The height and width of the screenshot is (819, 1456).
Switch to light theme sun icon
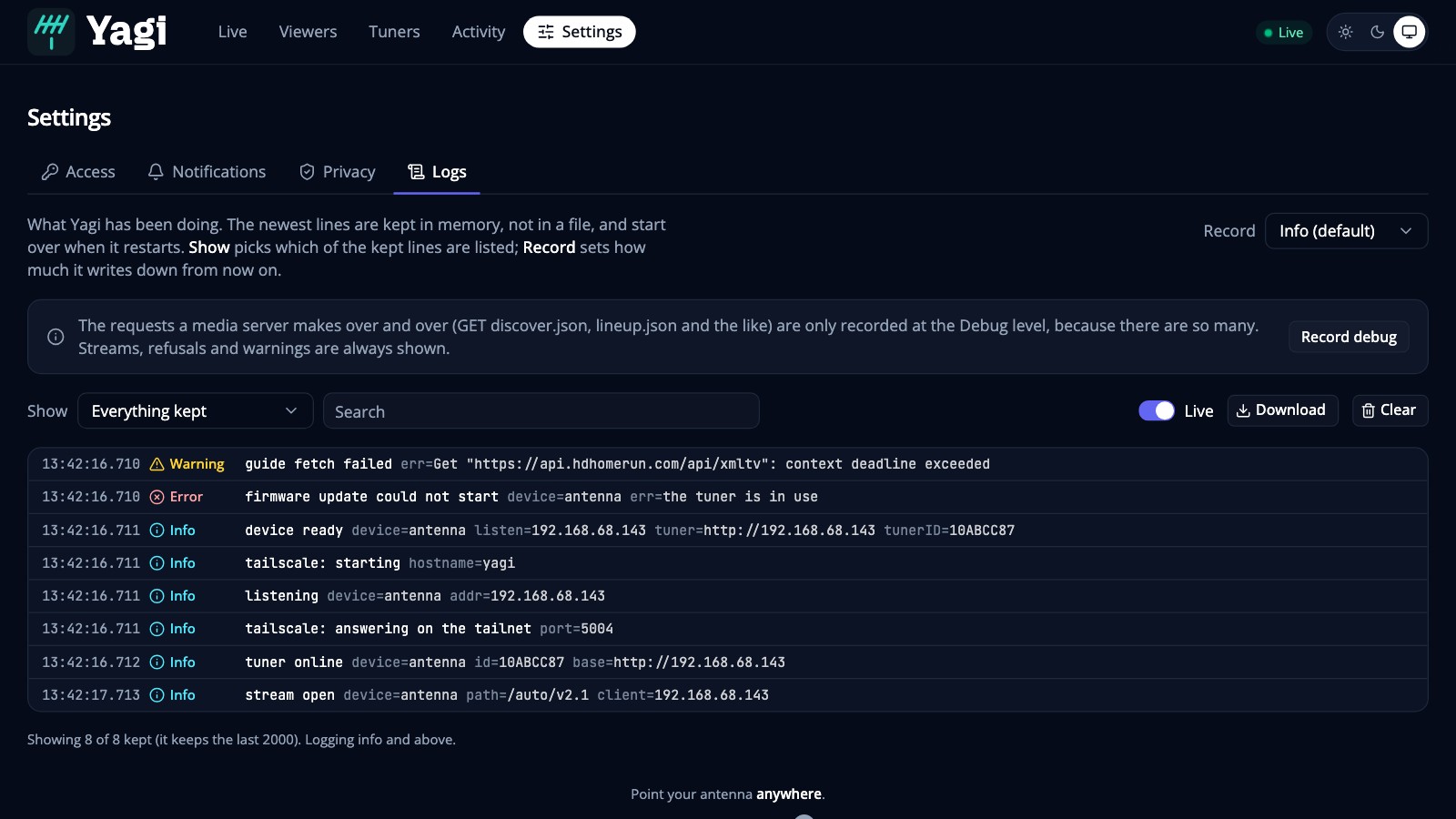(1346, 32)
